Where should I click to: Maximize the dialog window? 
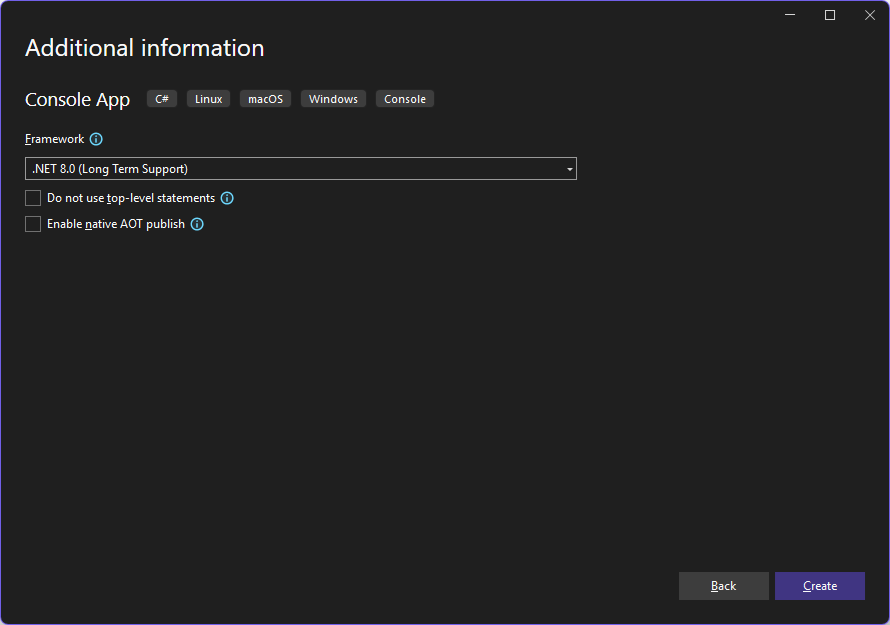tap(829, 15)
